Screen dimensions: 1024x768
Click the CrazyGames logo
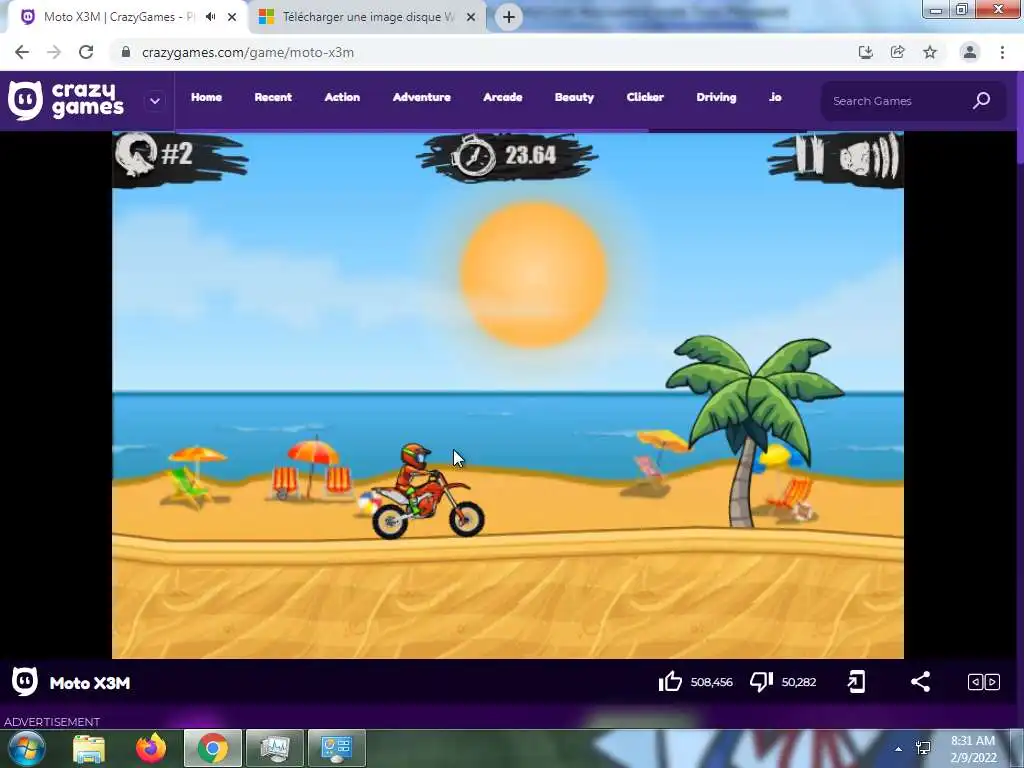click(65, 100)
